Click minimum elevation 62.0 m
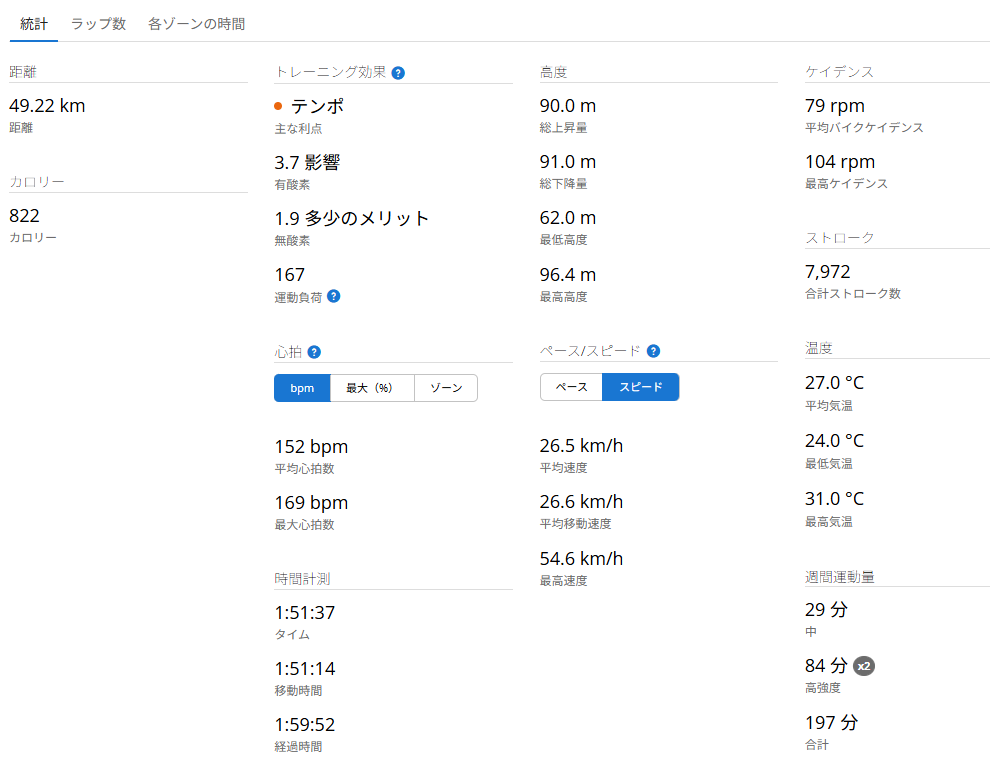The image size is (990, 779). click(x=568, y=218)
